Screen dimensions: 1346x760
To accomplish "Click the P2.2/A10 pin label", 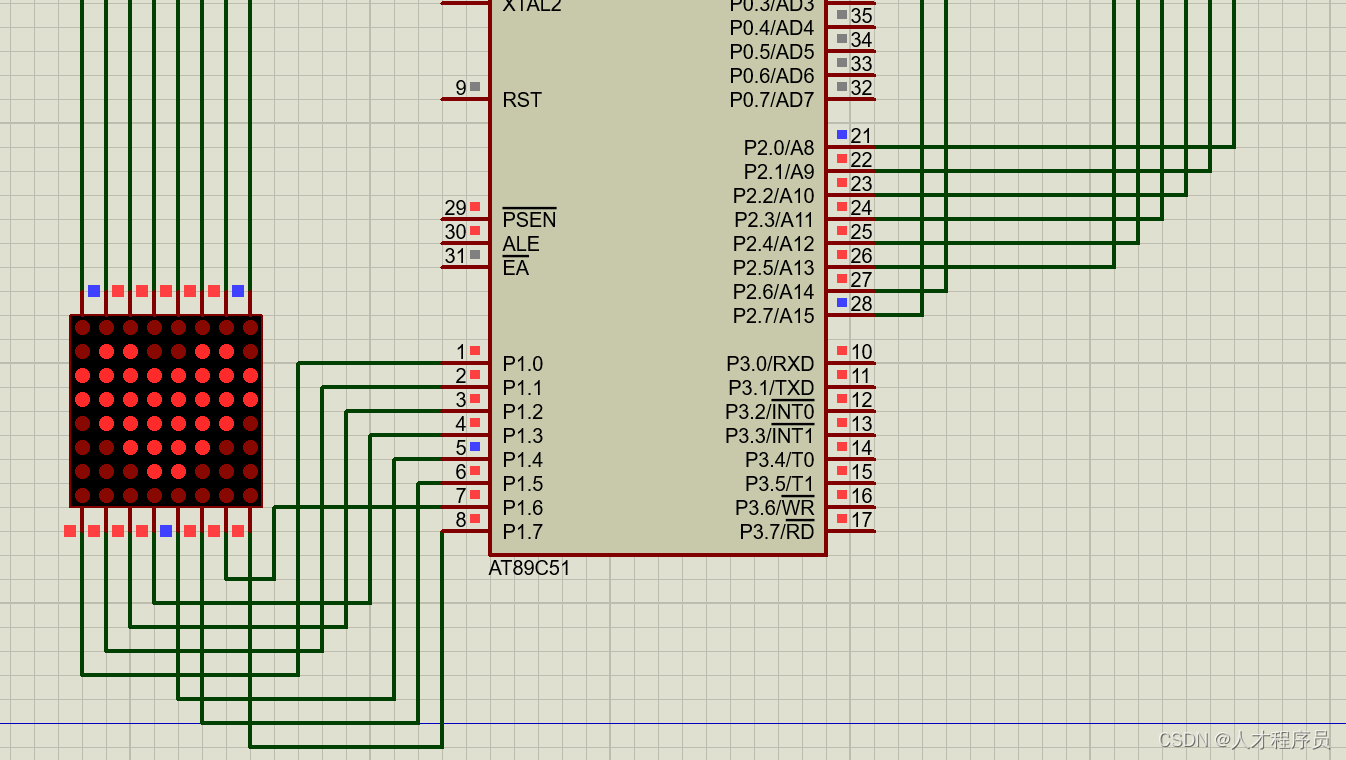I will [x=774, y=196].
